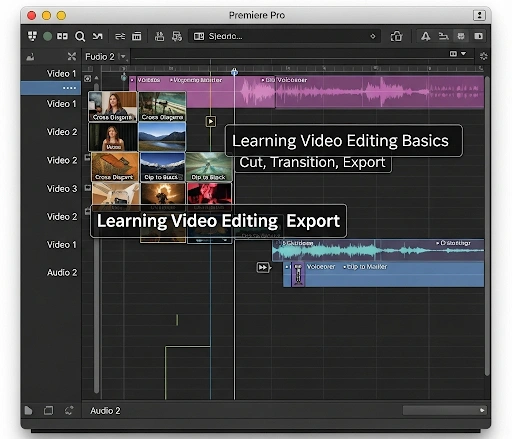Click the tag-shaped icon at bottom left

(x=29, y=411)
